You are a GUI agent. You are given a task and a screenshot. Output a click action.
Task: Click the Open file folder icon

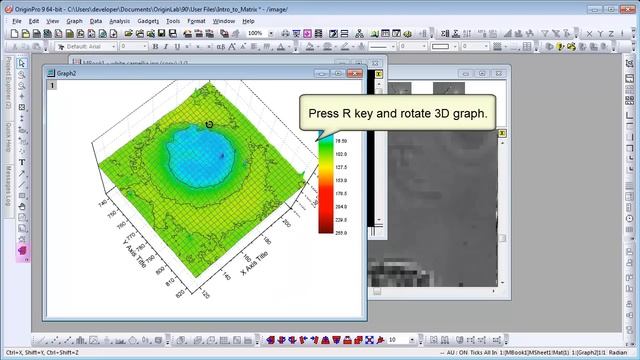point(129,33)
